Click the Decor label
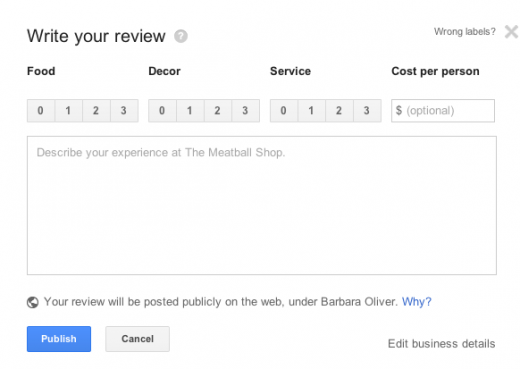 pyautogui.click(x=164, y=71)
